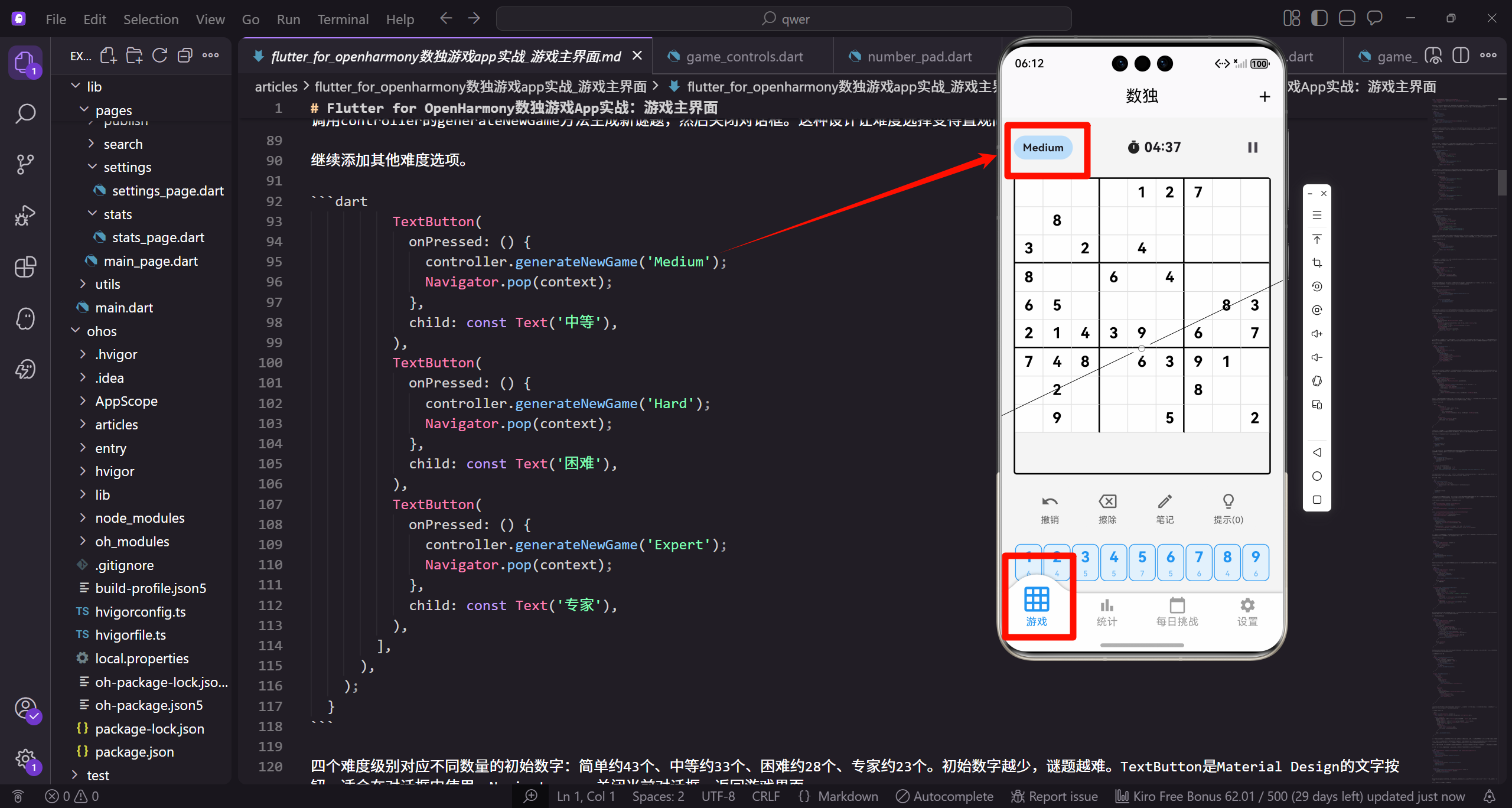Click notifications bell in status bar
The height and width of the screenshot is (808, 1512).
pos(1490,796)
